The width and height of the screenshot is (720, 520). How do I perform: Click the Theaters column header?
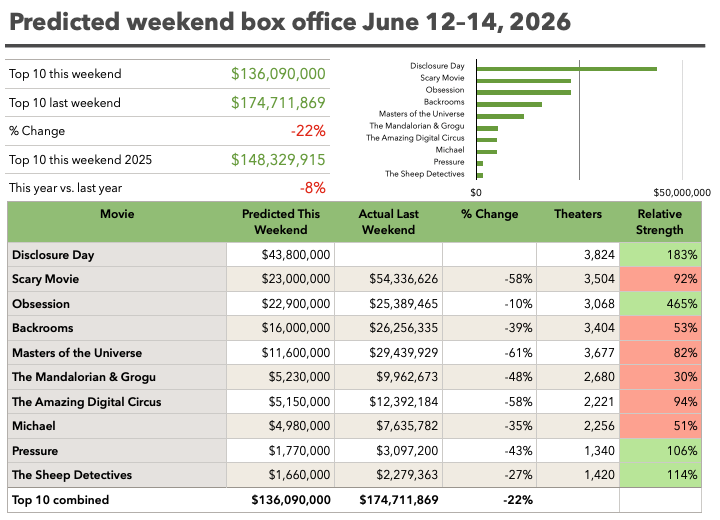coord(578,214)
